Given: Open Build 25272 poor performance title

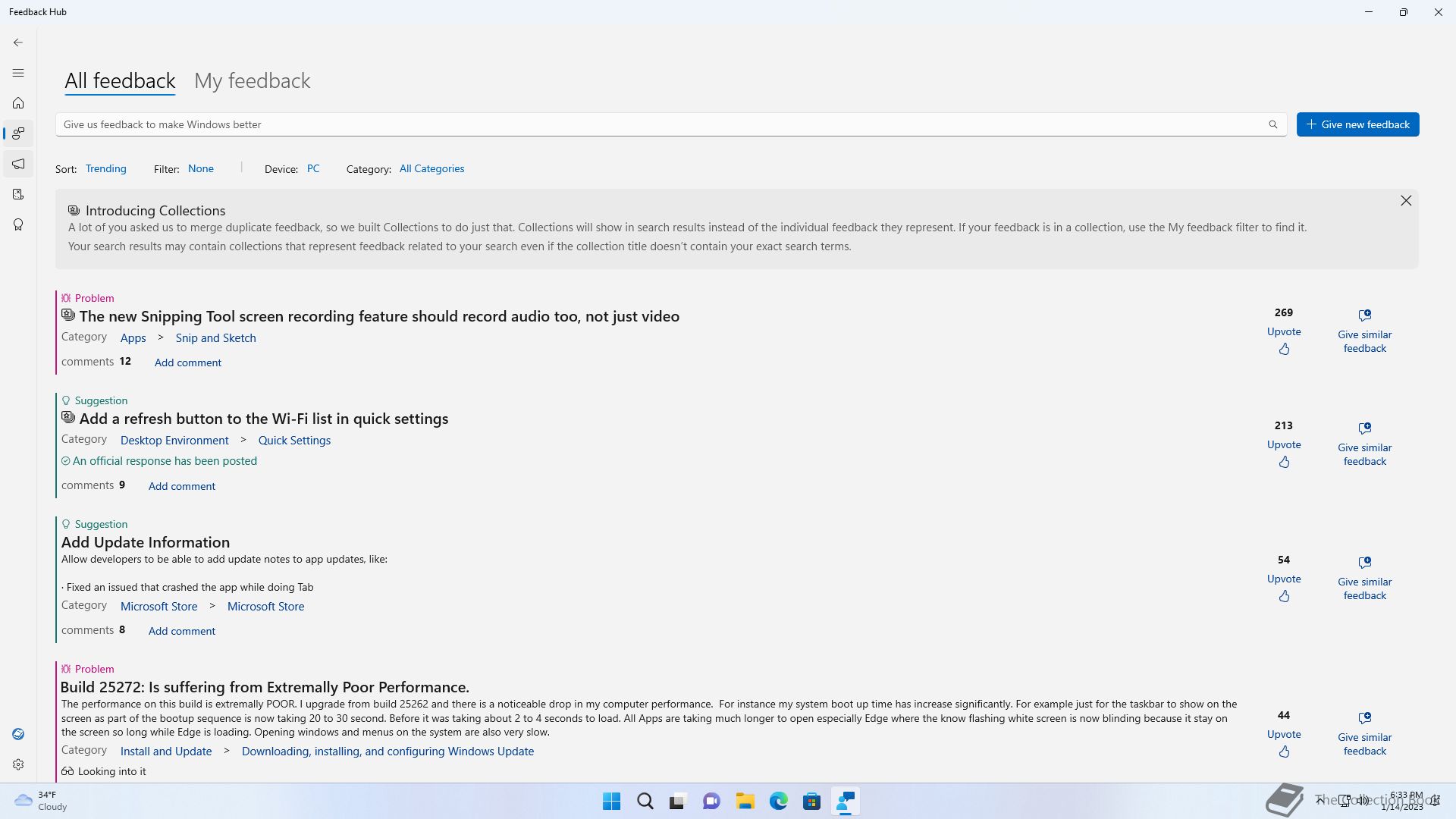Looking at the screenshot, I should (x=265, y=687).
